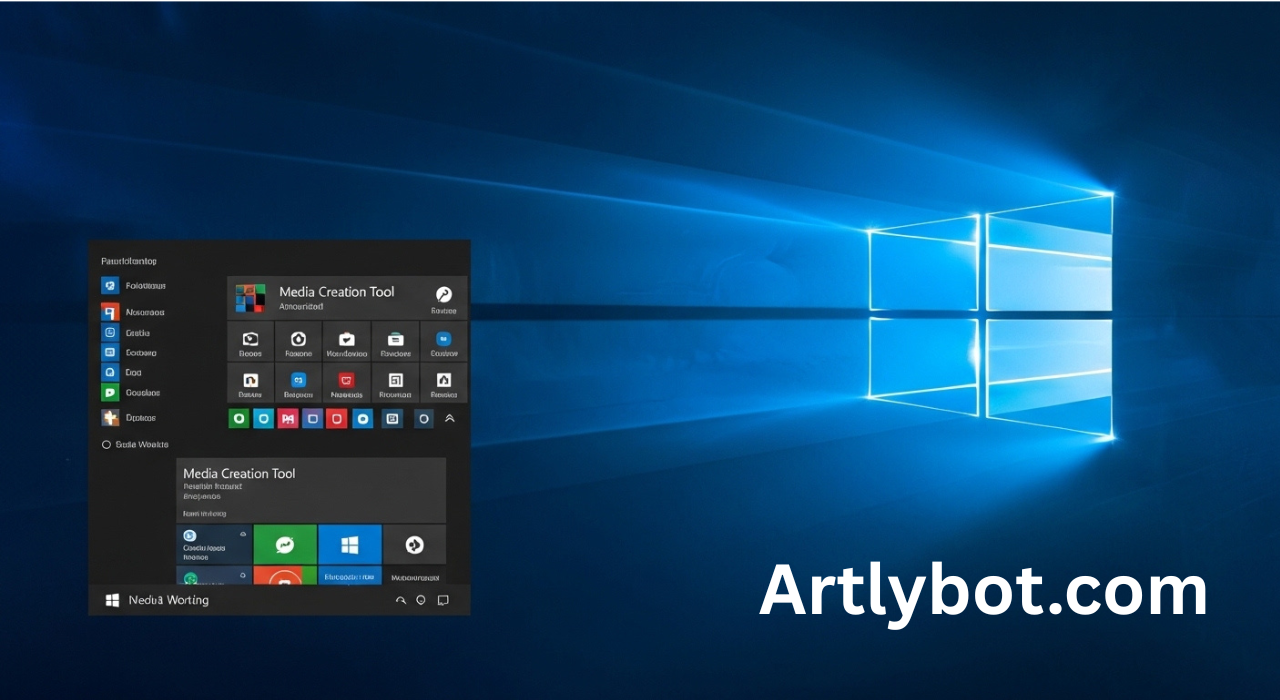Select the radio button below the sidebar
Viewport: 1280px width, 700px height.
click(106, 444)
